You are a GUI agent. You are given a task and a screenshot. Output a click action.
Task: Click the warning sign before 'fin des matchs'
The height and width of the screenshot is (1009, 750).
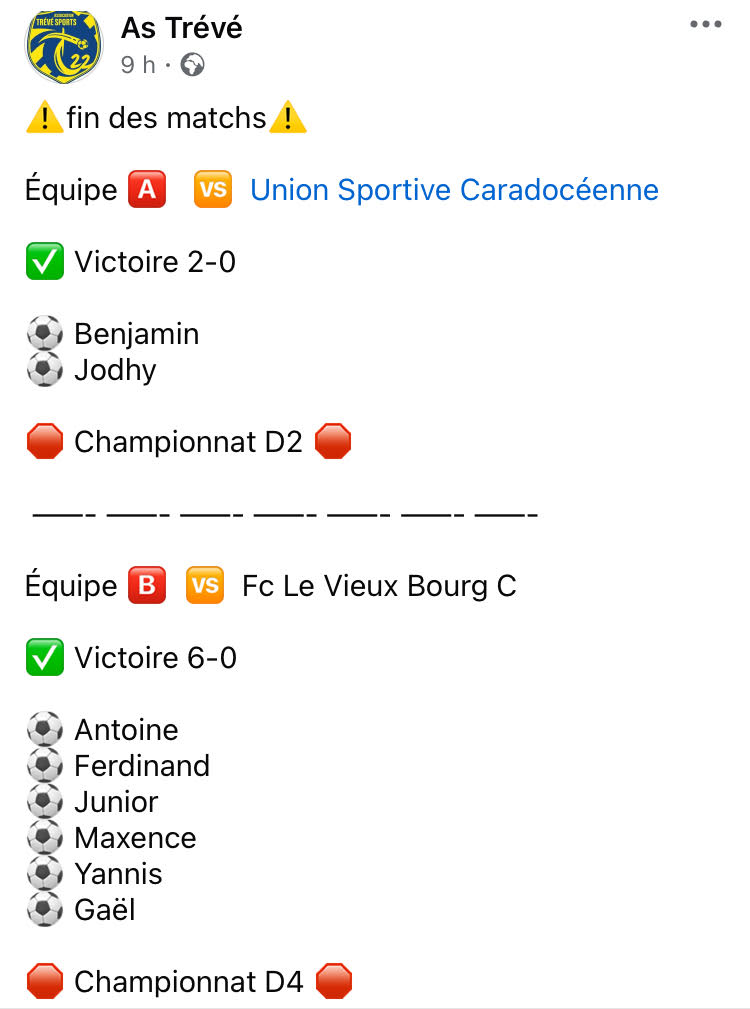pos(44,117)
